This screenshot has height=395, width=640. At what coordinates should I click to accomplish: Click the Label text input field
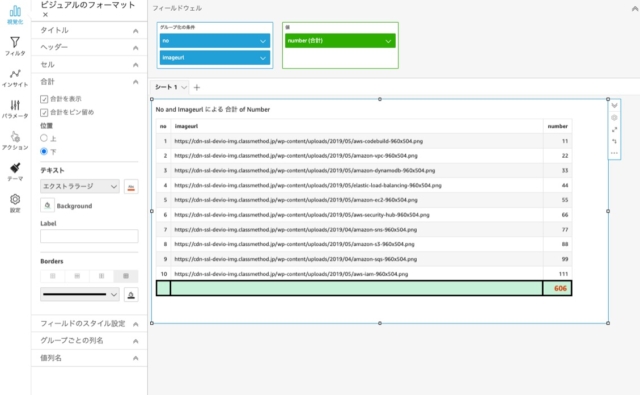(89, 236)
